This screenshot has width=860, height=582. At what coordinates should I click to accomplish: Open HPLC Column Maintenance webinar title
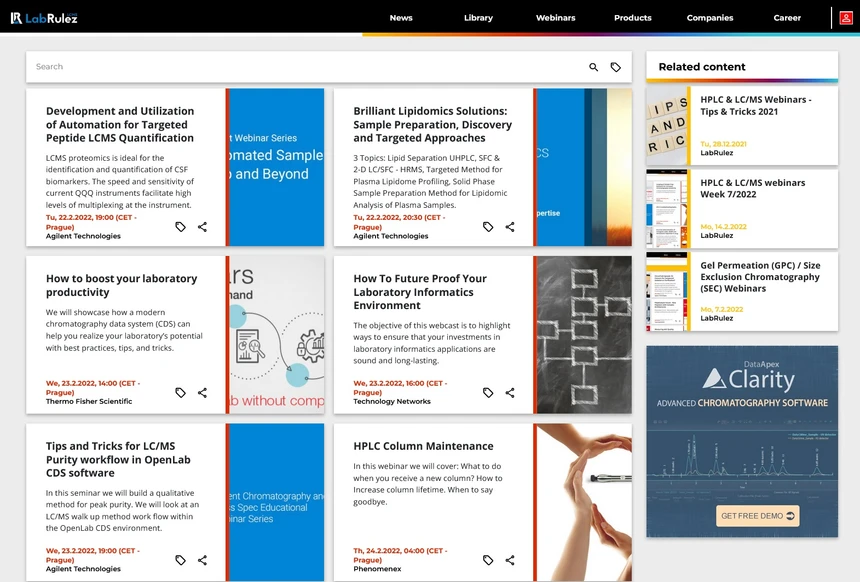pyautogui.click(x=423, y=447)
